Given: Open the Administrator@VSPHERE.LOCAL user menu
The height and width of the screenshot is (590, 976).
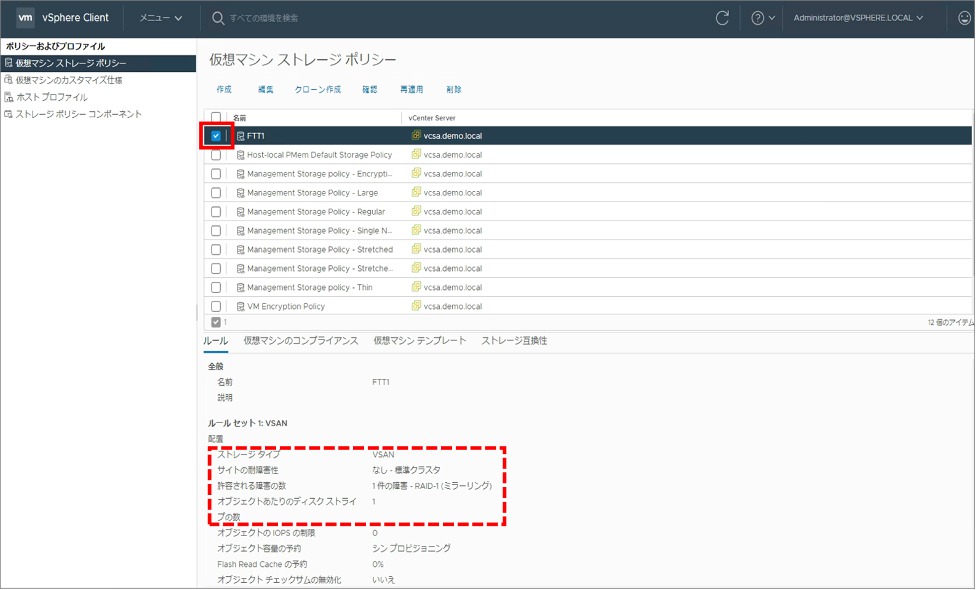Looking at the screenshot, I should click(858, 18).
